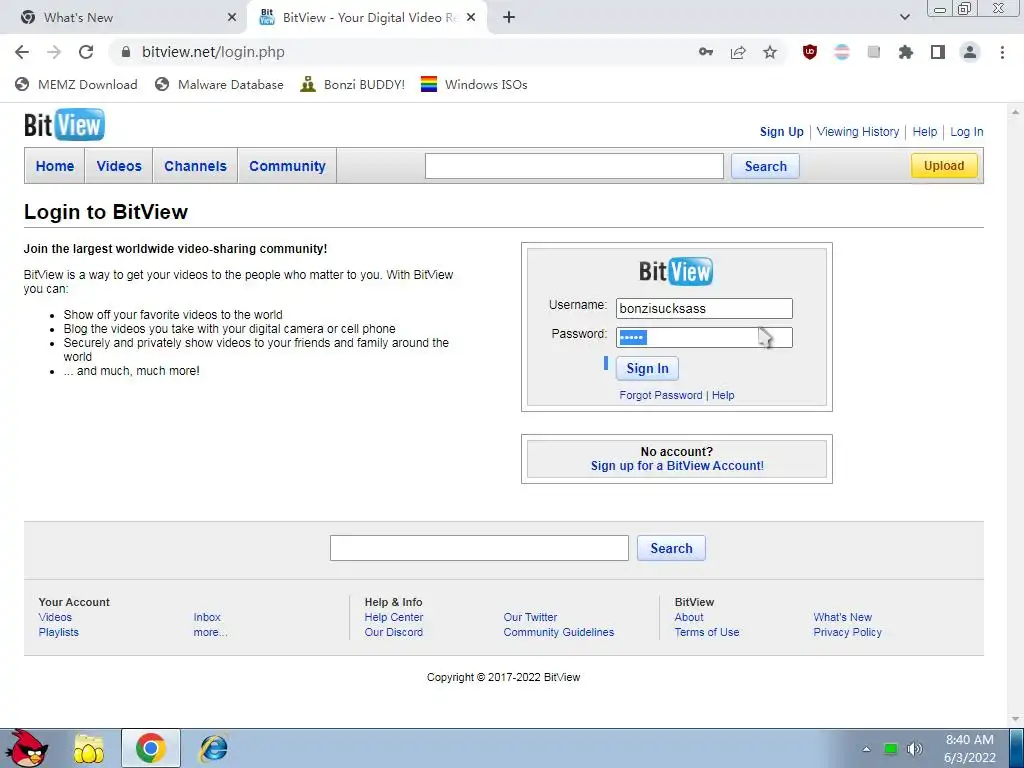Open Our Discord footer link
Image resolution: width=1024 pixels, height=768 pixels.
pyautogui.click(x=394, y=632)
